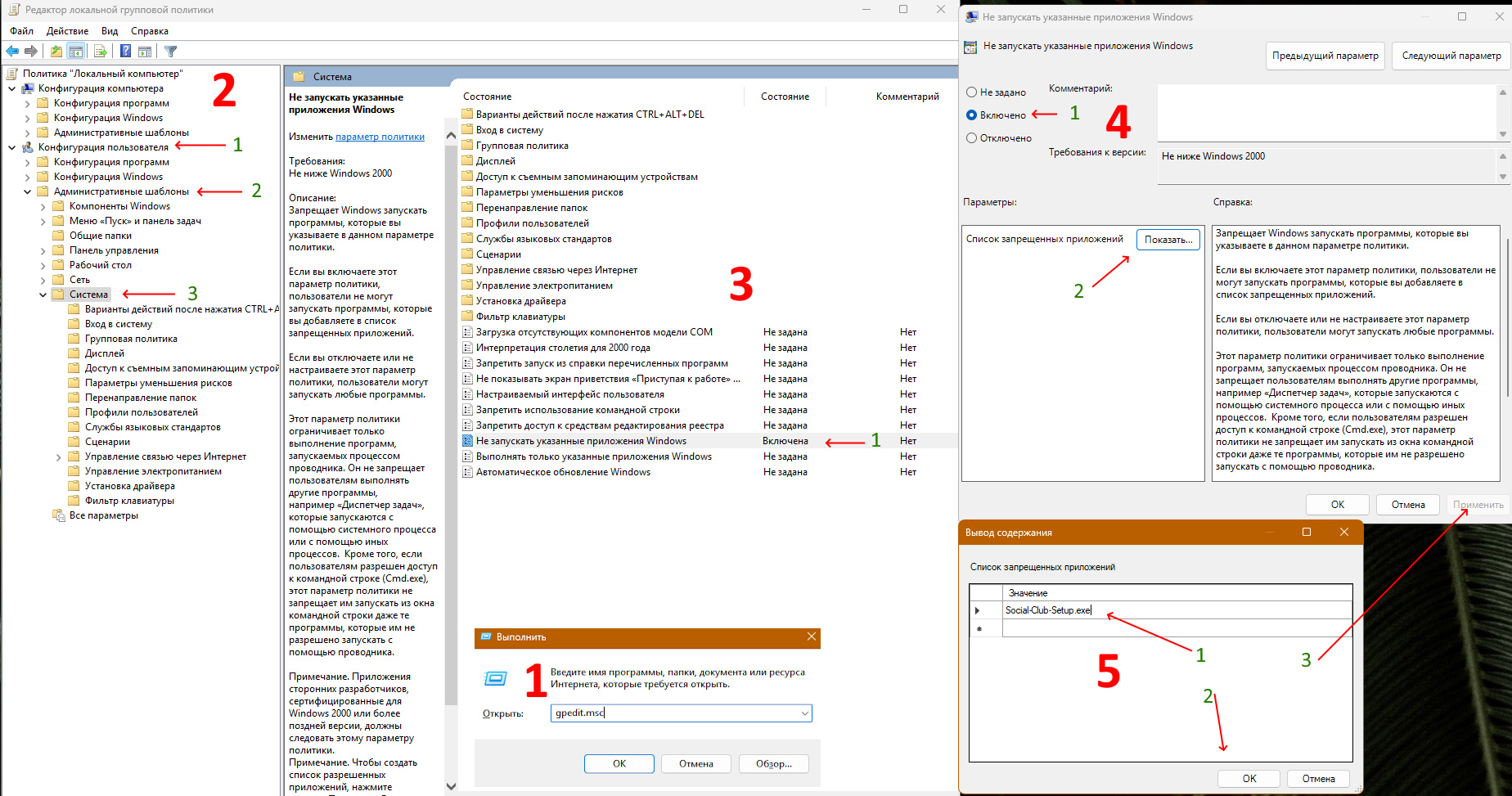Click the Обзор... button in the Выполнить dialog
Screen dimensions: 1512x796
coord(773,764)
